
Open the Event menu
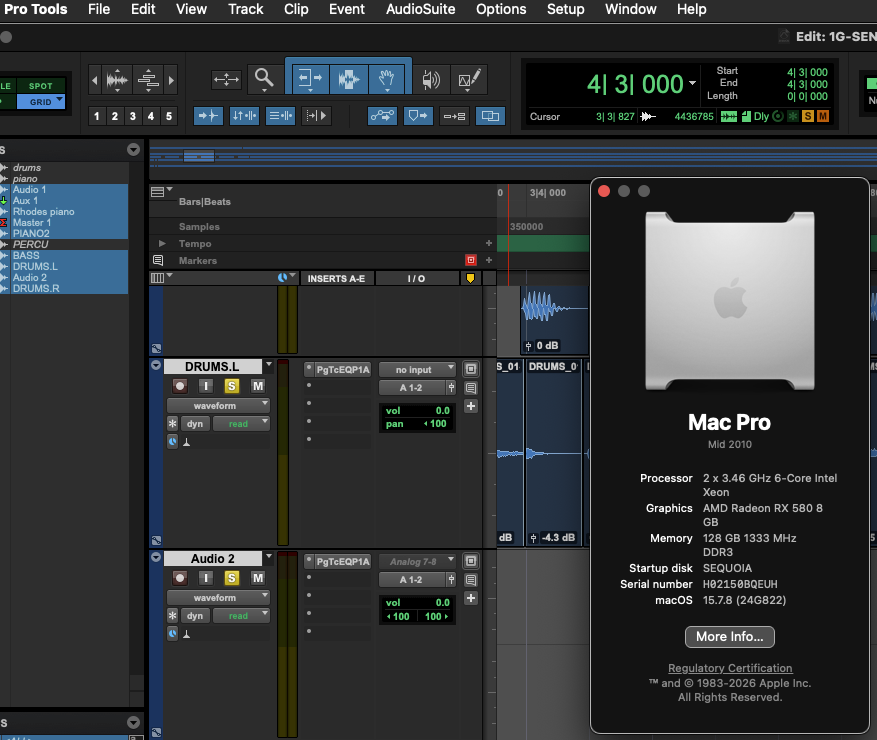[347, 10]
